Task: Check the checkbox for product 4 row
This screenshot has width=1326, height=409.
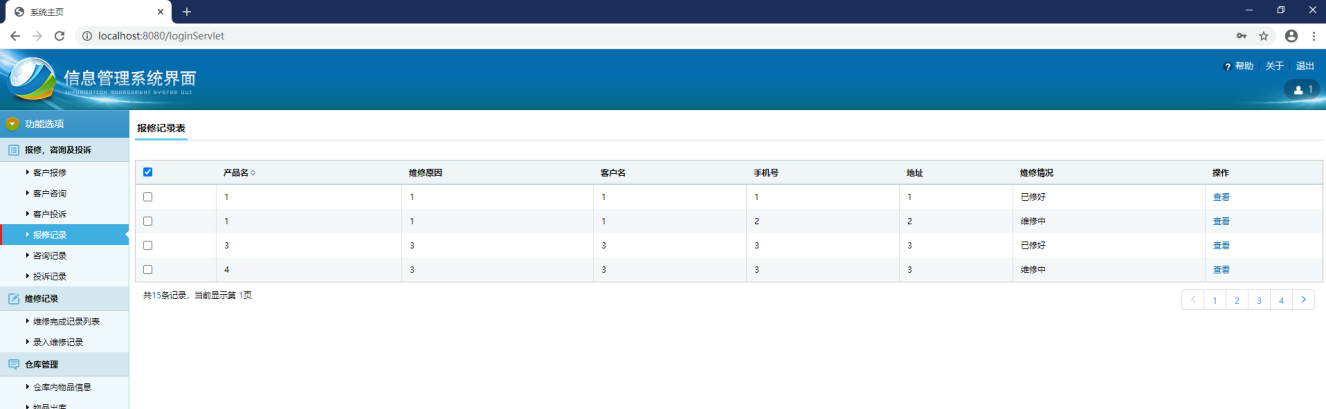Action: [x=148, y=269]
